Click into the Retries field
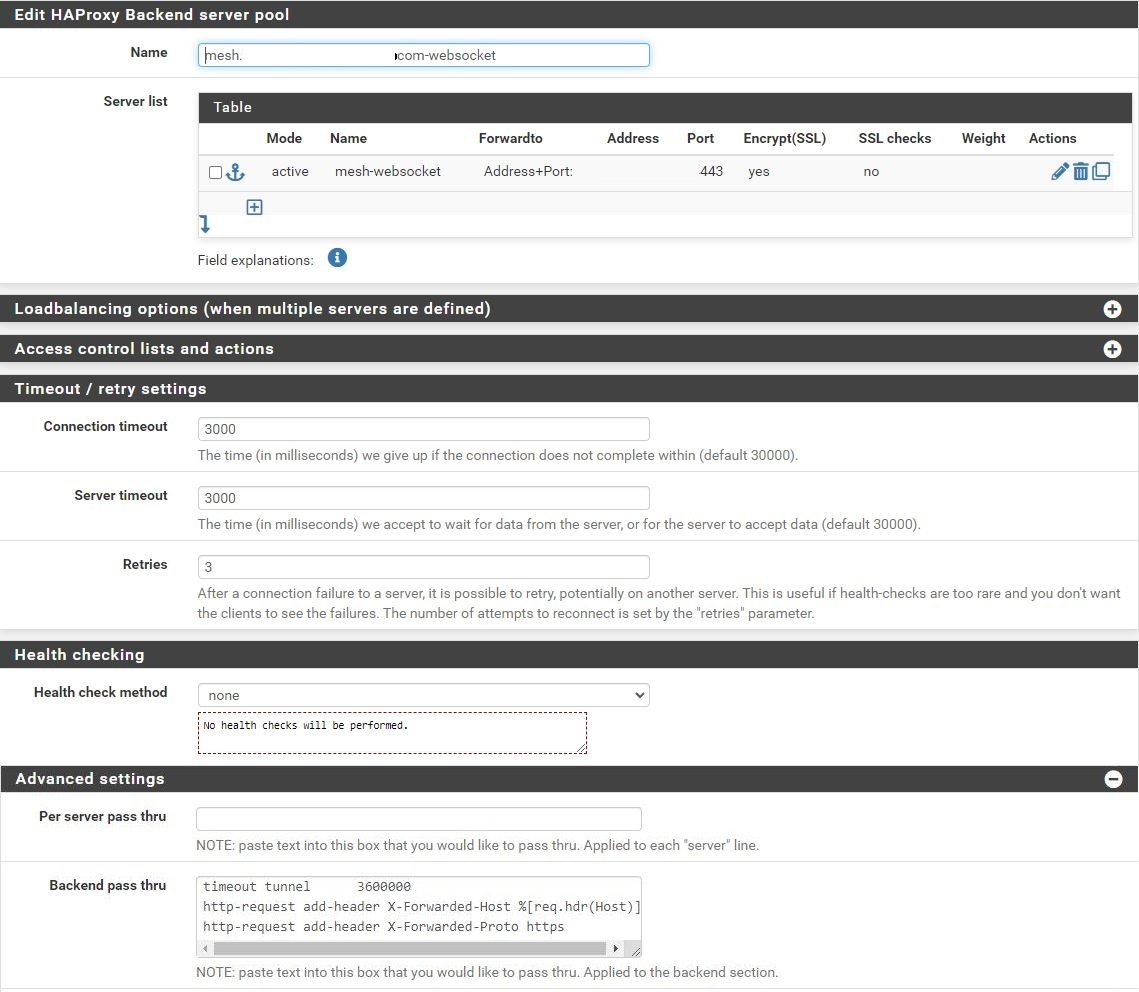The height and width of the screenshot is (992, 1139). pyautogui.click(x=423, y=566)
